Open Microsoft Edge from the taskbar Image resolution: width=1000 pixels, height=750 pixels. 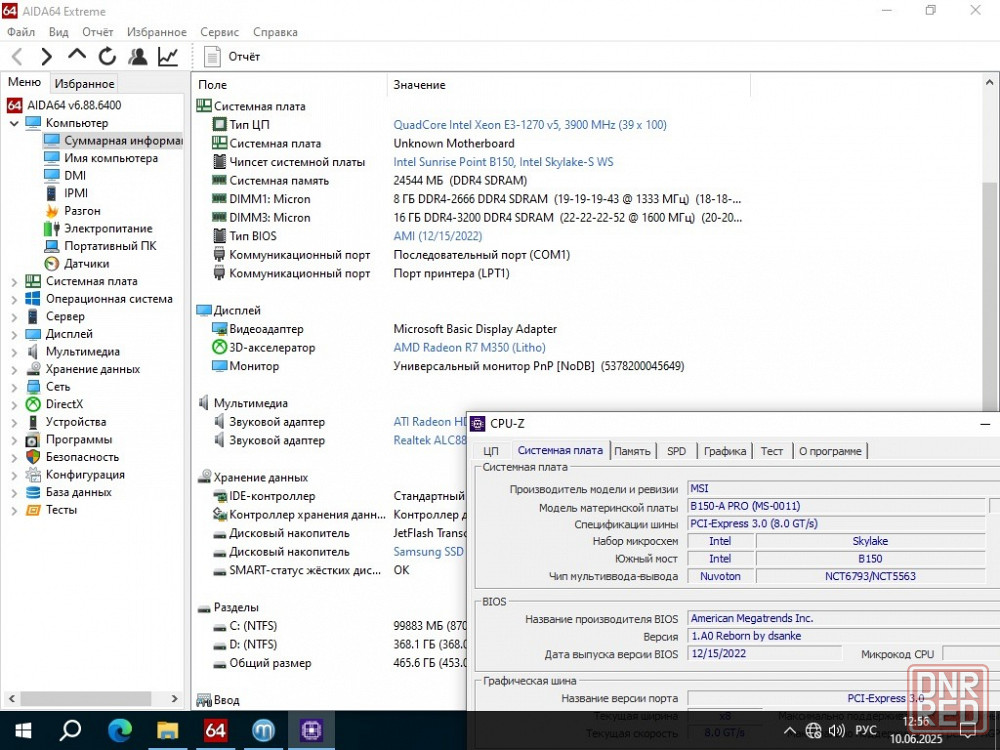click(x=119, y=730)
